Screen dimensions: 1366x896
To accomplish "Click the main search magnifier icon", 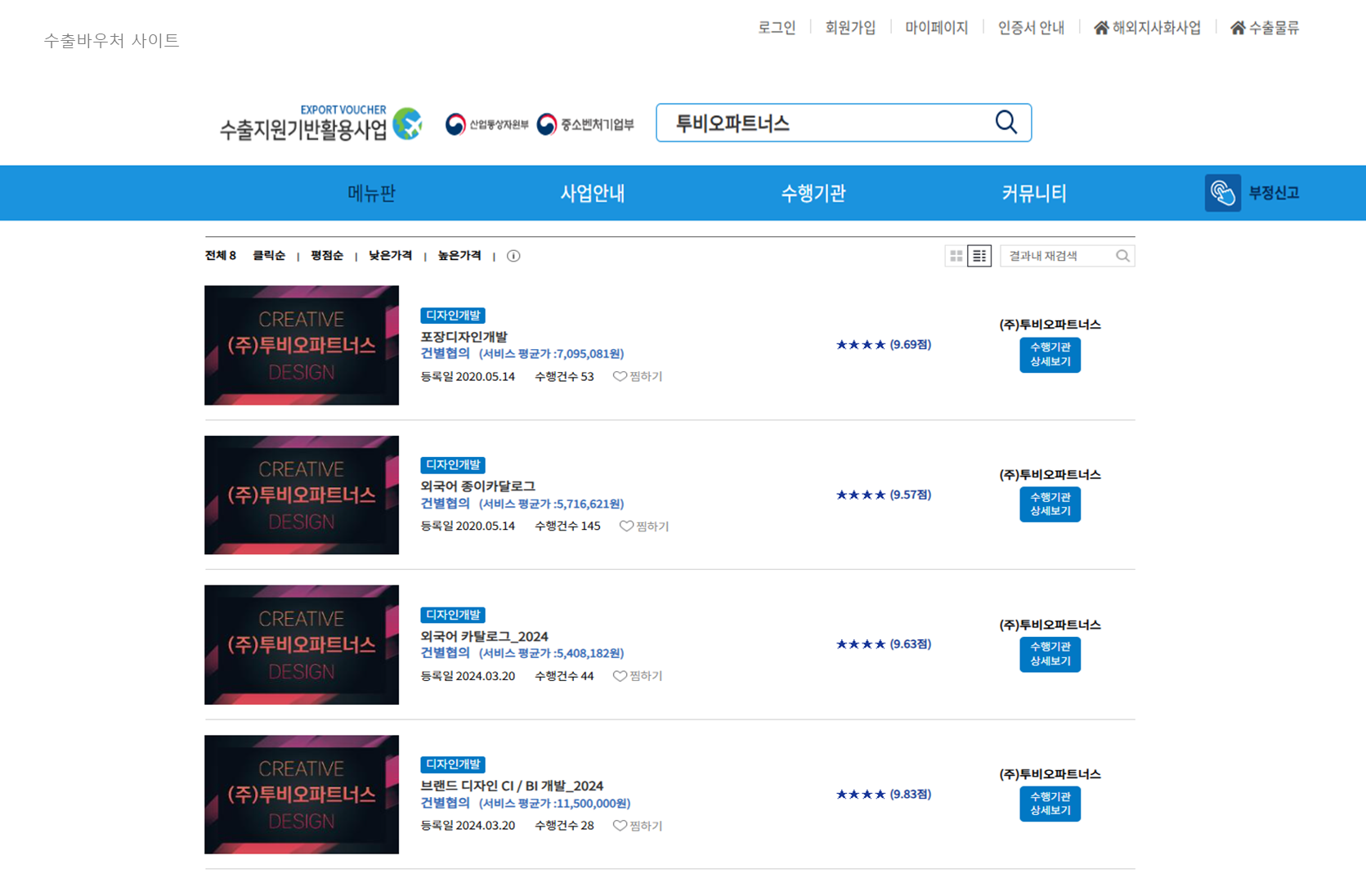I will coord(1005,123).
